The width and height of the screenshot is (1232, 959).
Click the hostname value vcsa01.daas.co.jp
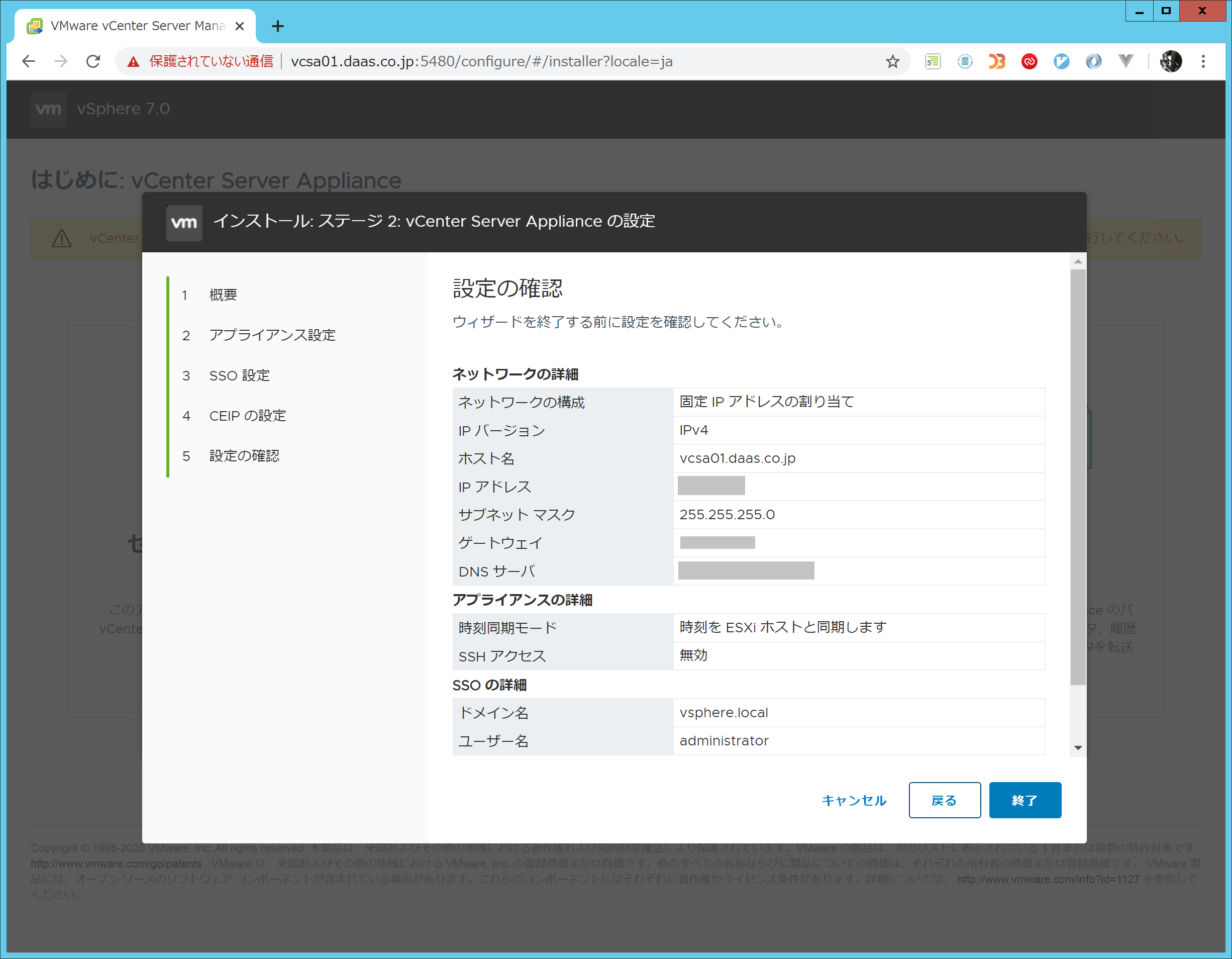pos(737,458)
